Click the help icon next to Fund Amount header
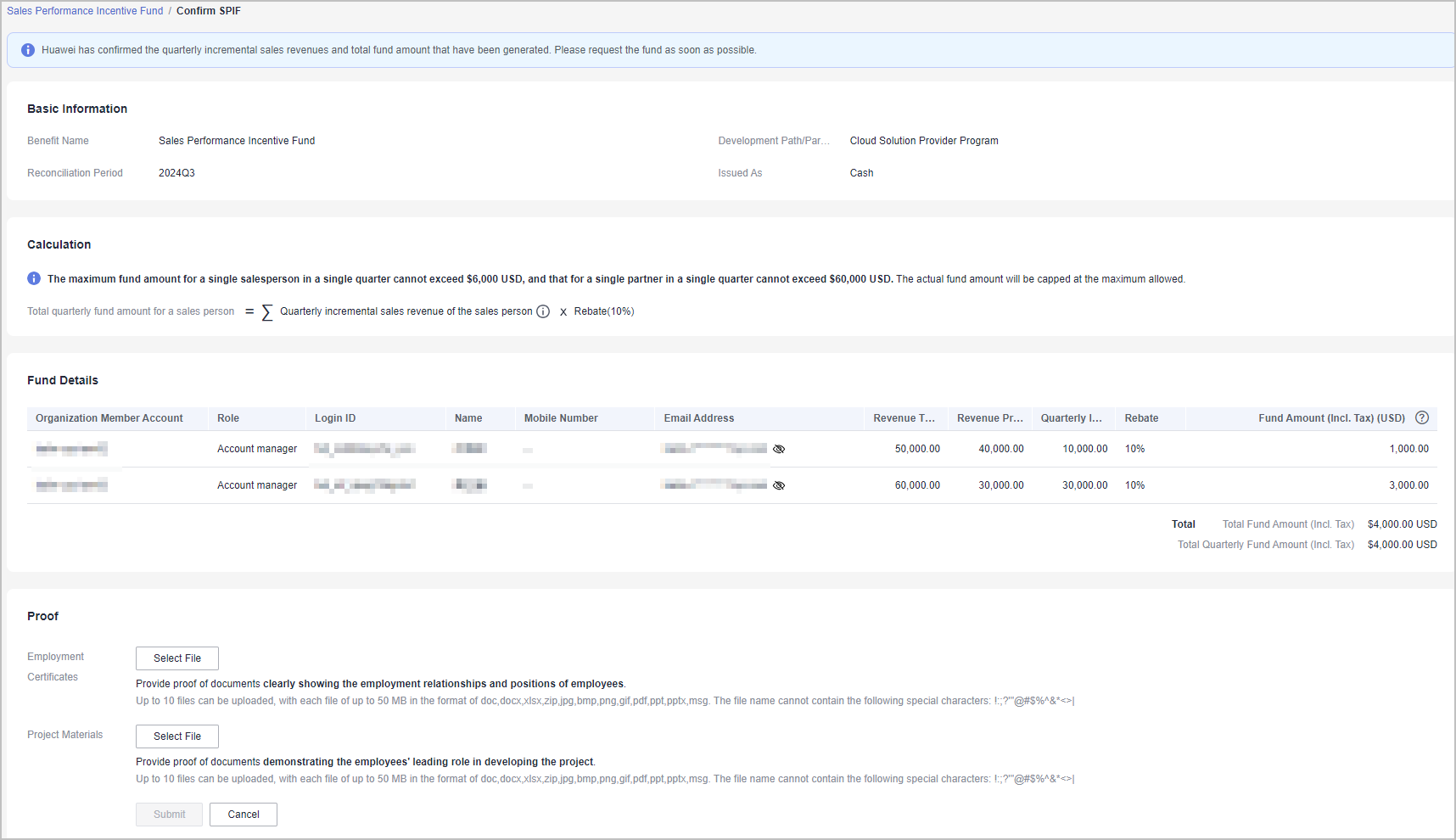 point(1422,417)
